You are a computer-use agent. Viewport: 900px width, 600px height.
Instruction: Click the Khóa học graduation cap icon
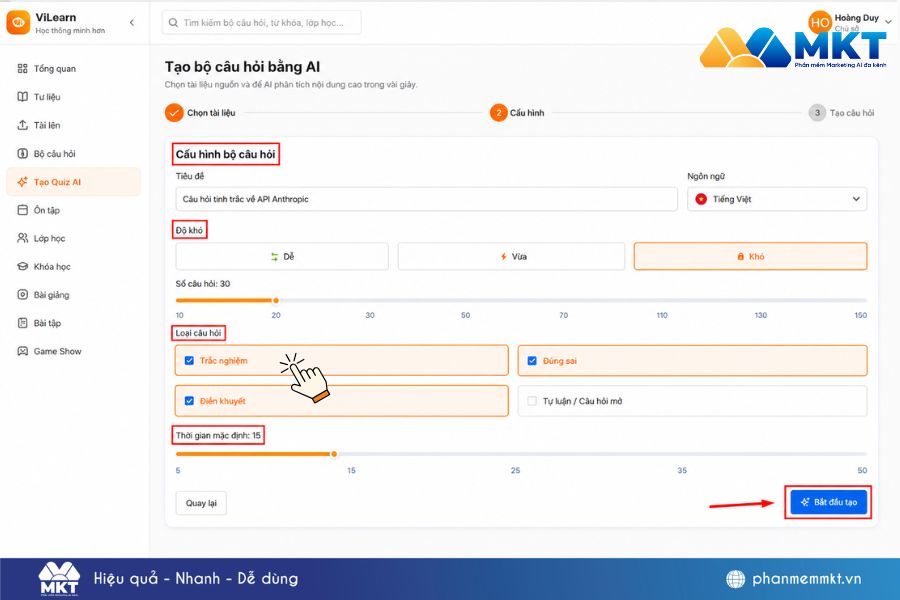click(x=22, y=266)
